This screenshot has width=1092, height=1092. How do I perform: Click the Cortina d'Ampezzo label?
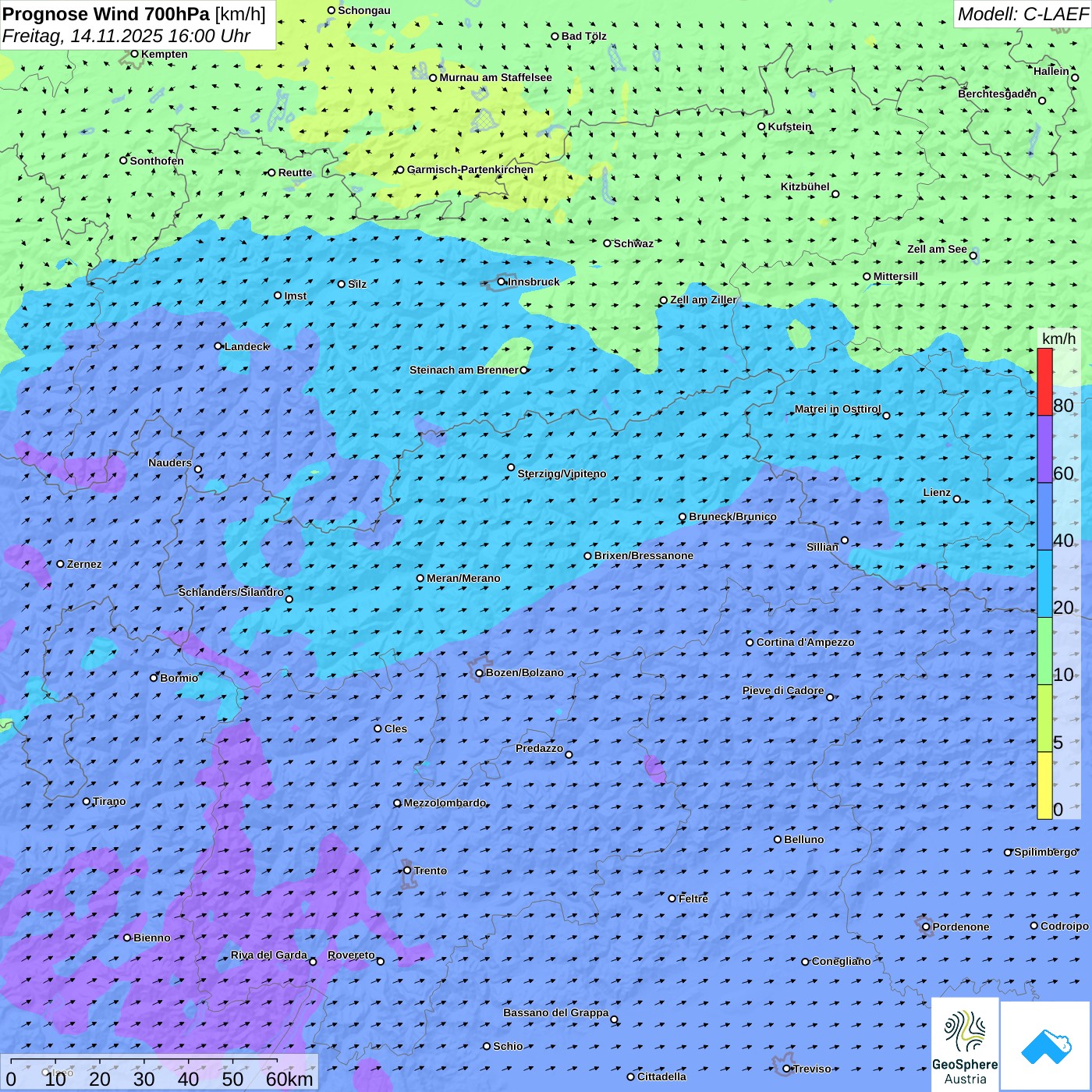coord(805,642)
